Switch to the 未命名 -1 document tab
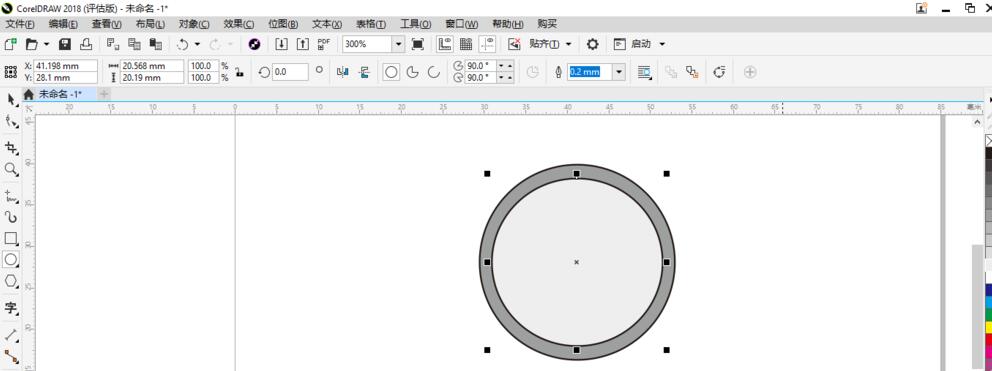 (59, 94)
